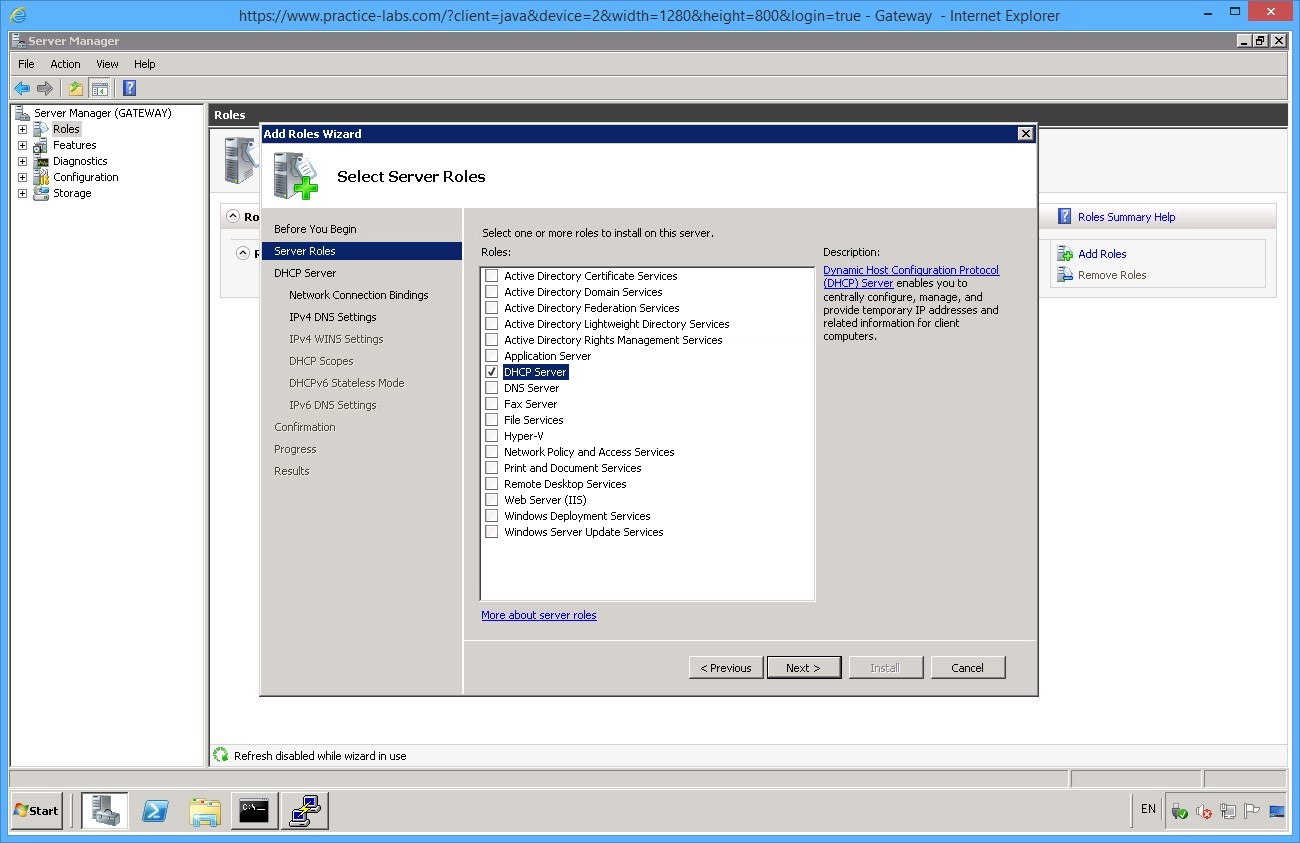Click the Next button in wizard
This screenshot has height=843, width=1300.
[x=803, y=668]
